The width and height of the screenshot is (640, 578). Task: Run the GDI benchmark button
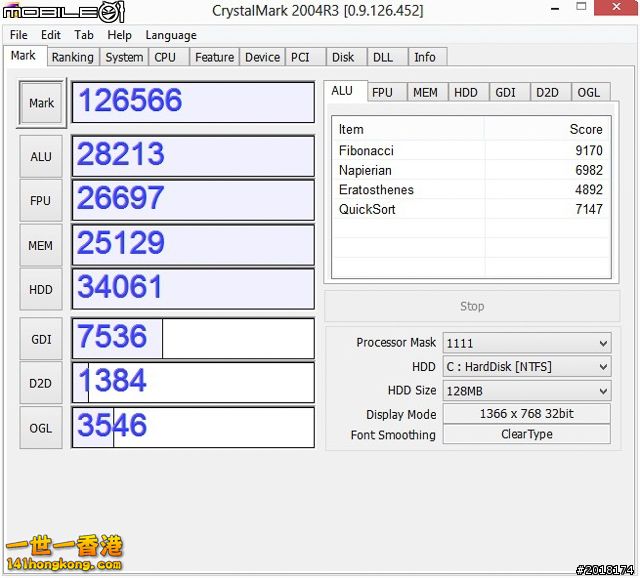click(41, 339)
